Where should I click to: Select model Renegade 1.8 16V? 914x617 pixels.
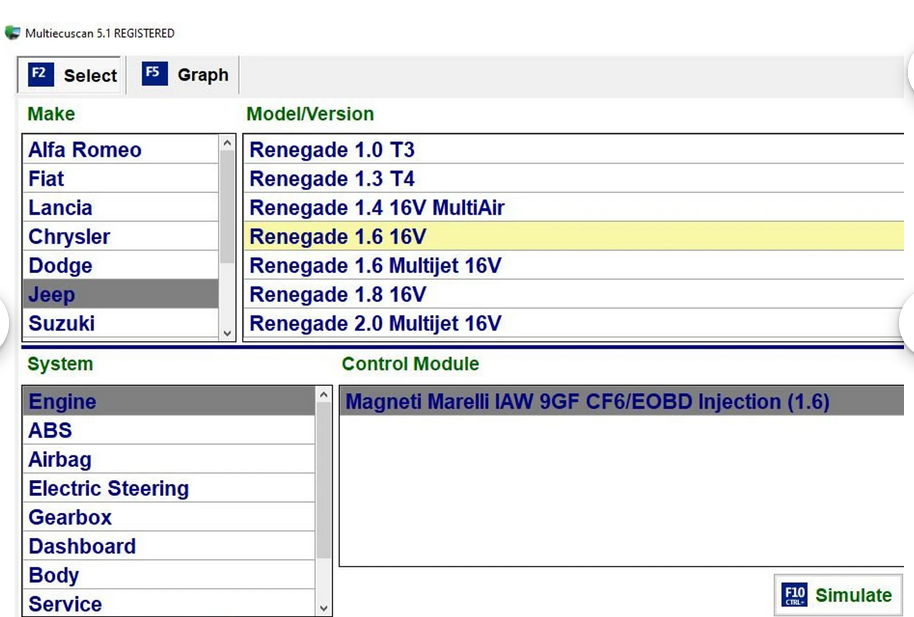(x=574, y=294)
